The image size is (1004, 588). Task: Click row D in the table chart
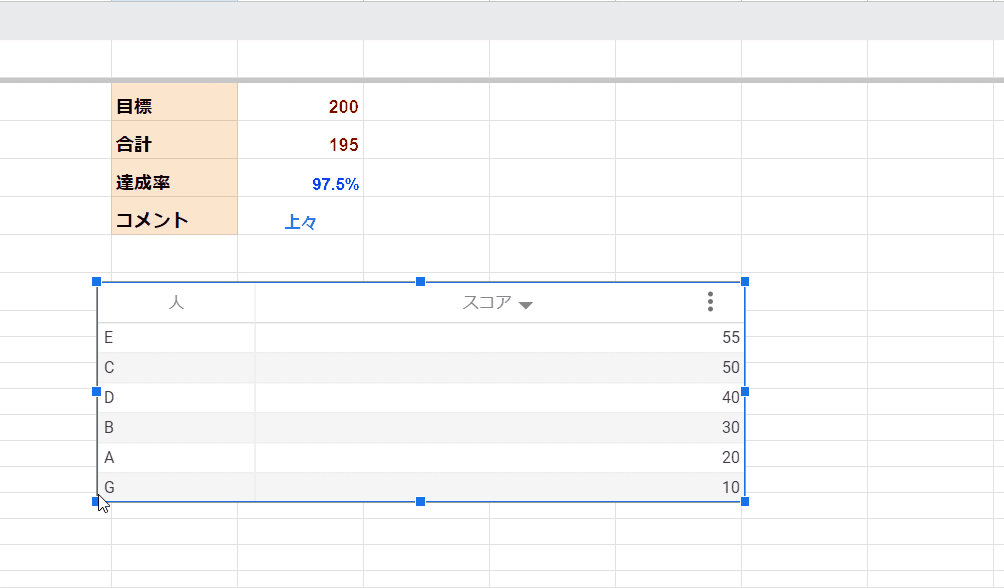pos(421,398)
